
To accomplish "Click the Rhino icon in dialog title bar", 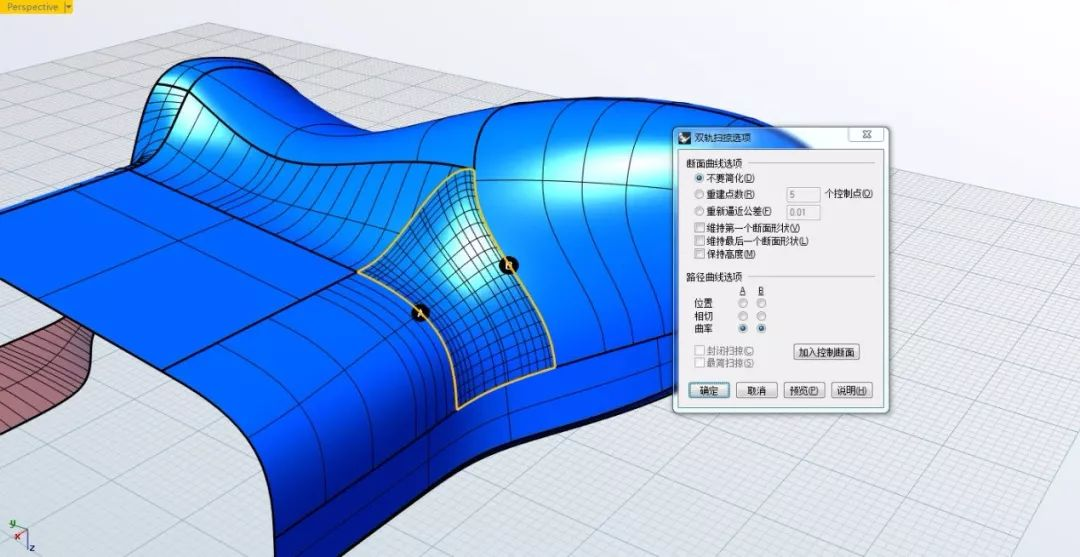I will 685,137.
